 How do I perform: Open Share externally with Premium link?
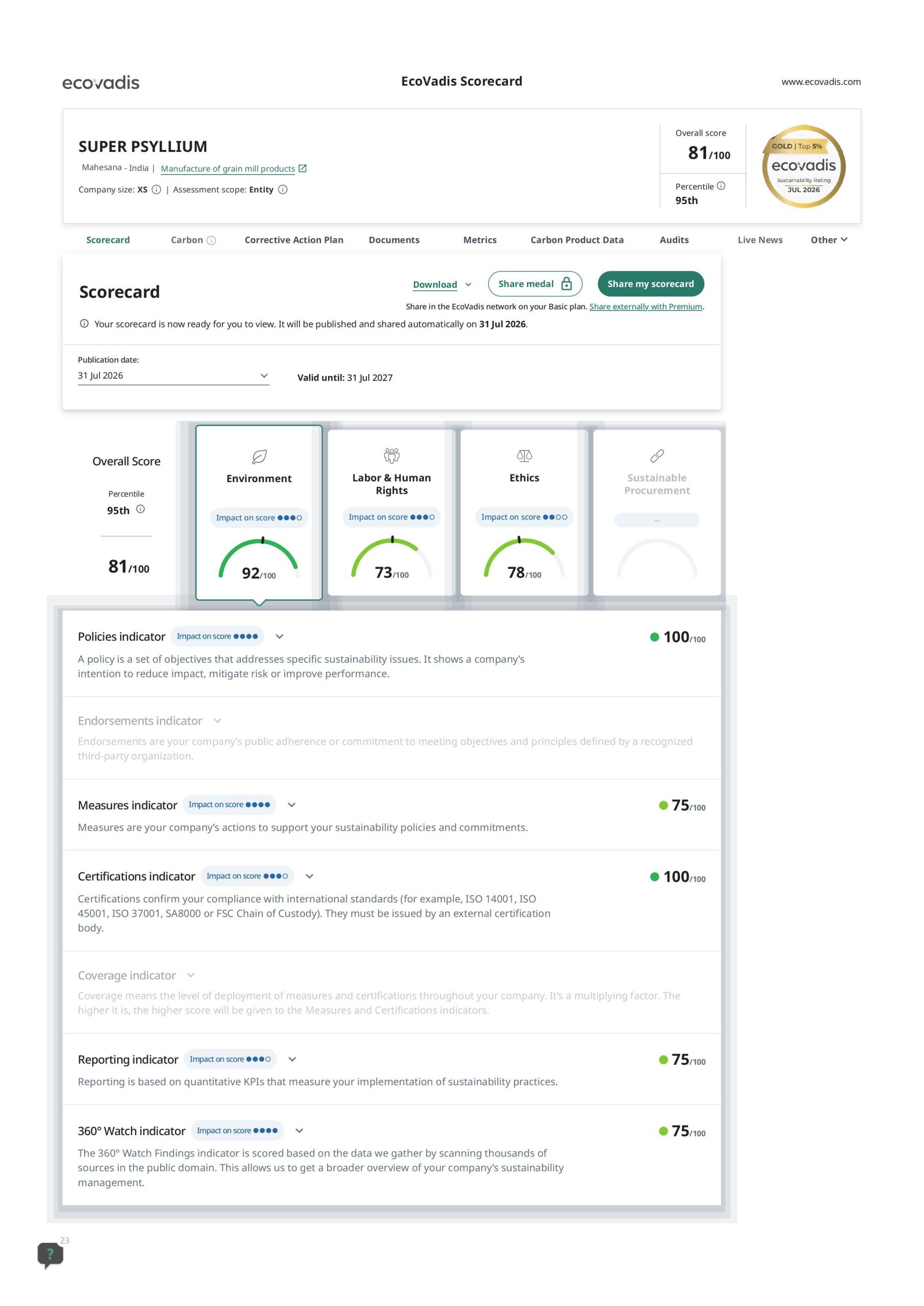pyautogui.click(x=646, y=307)
